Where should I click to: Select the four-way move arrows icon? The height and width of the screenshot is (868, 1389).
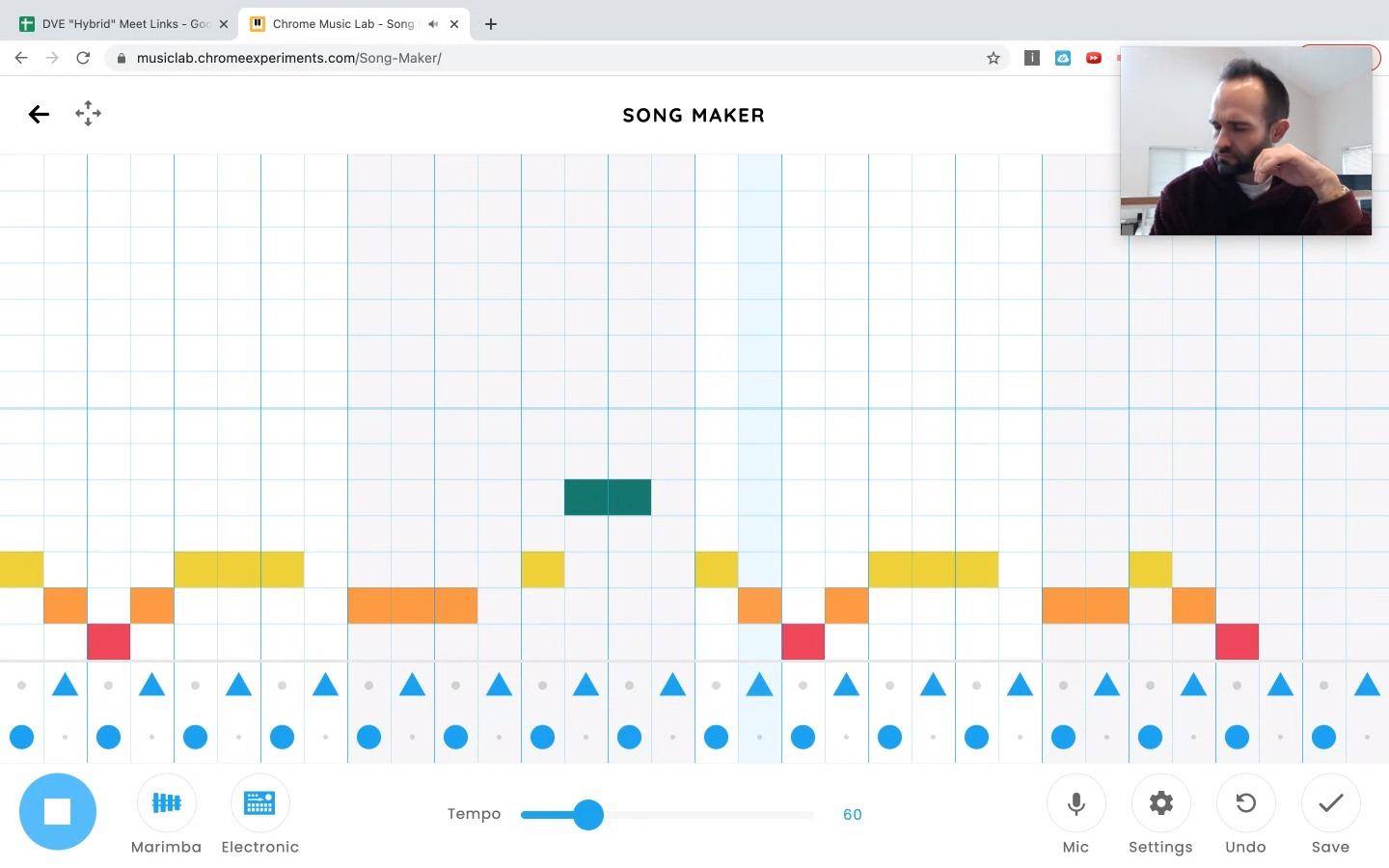(x=88, y=114)
